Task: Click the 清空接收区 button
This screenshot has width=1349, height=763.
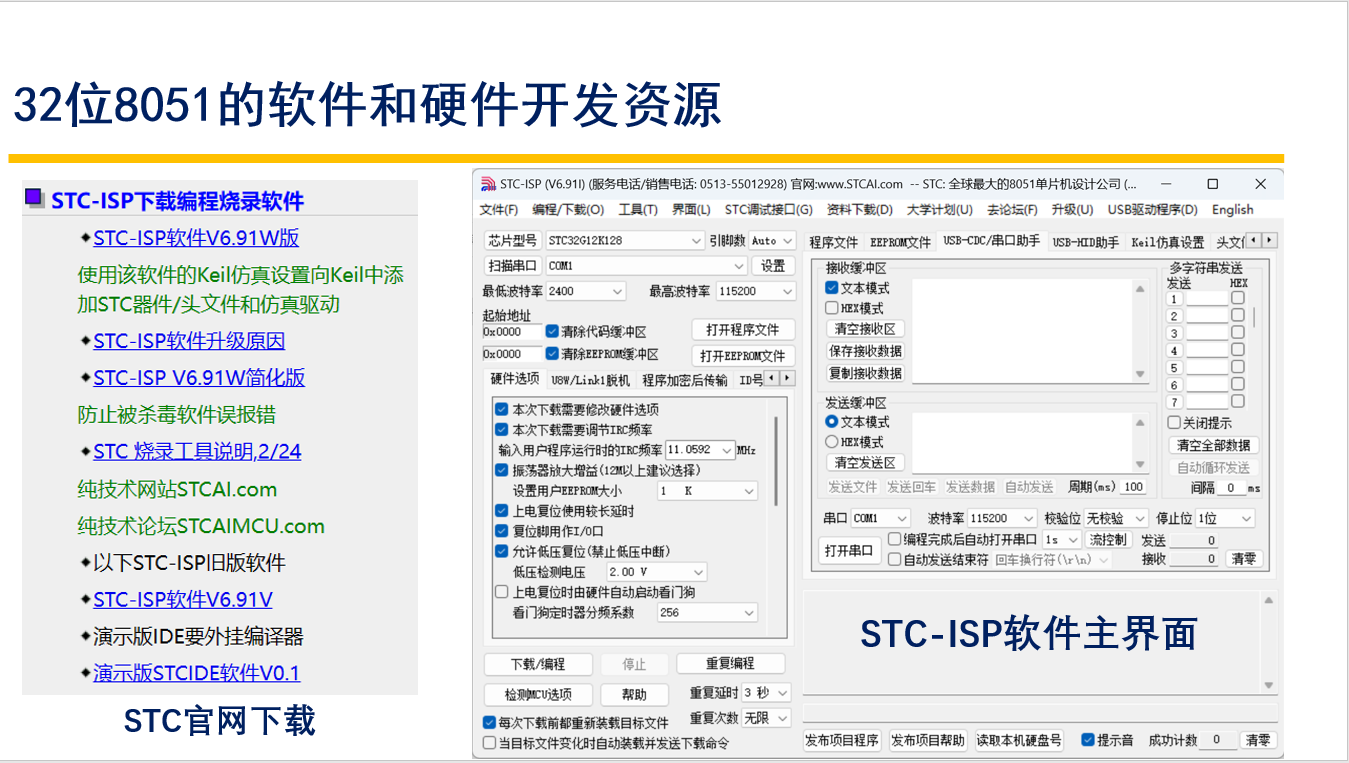Action: [x=865, y=329]
